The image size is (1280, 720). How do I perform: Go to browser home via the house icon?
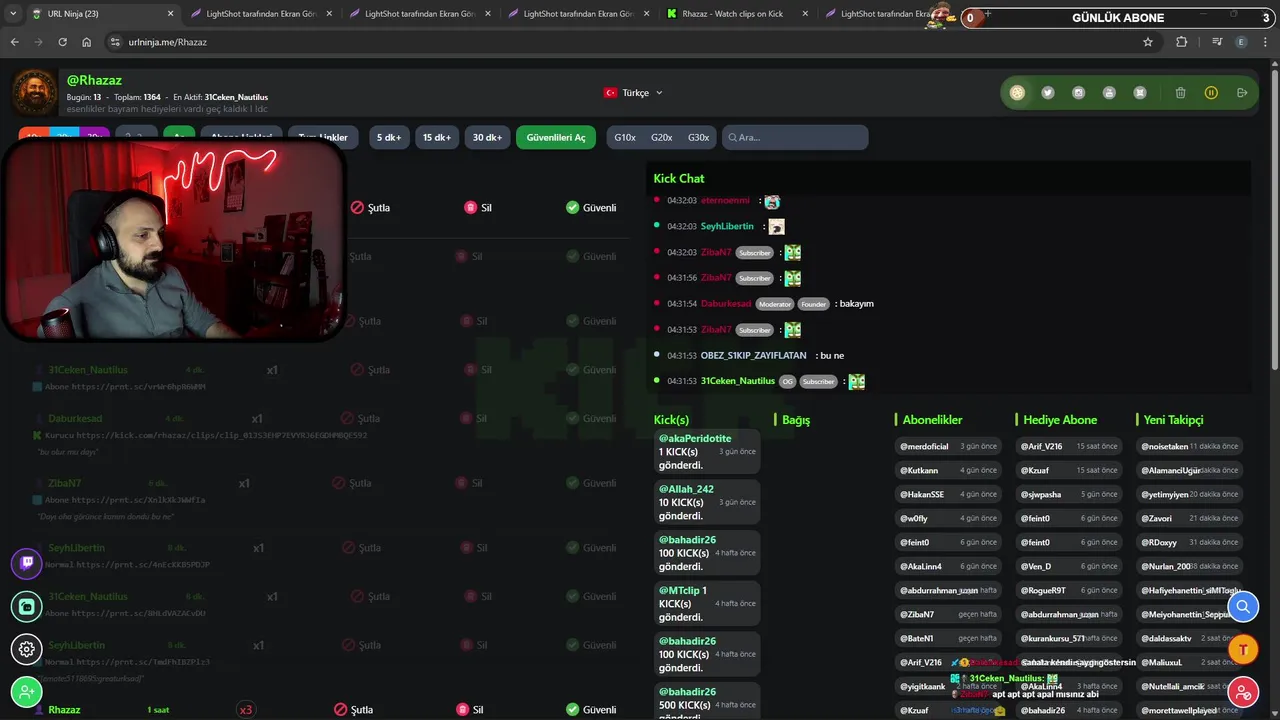click(x=87, y=42)
